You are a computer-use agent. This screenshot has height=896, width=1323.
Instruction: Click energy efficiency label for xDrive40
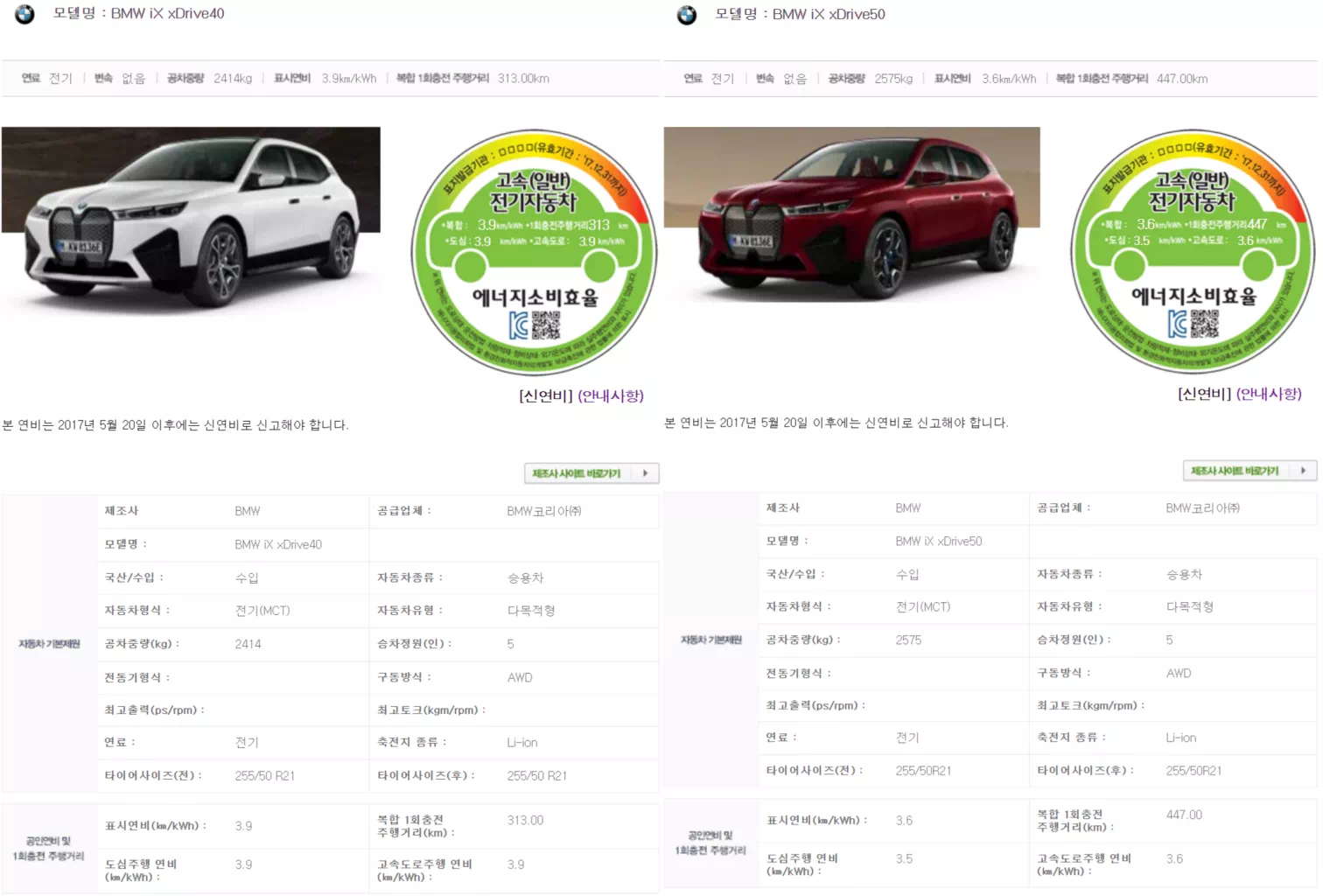(535, 253)
